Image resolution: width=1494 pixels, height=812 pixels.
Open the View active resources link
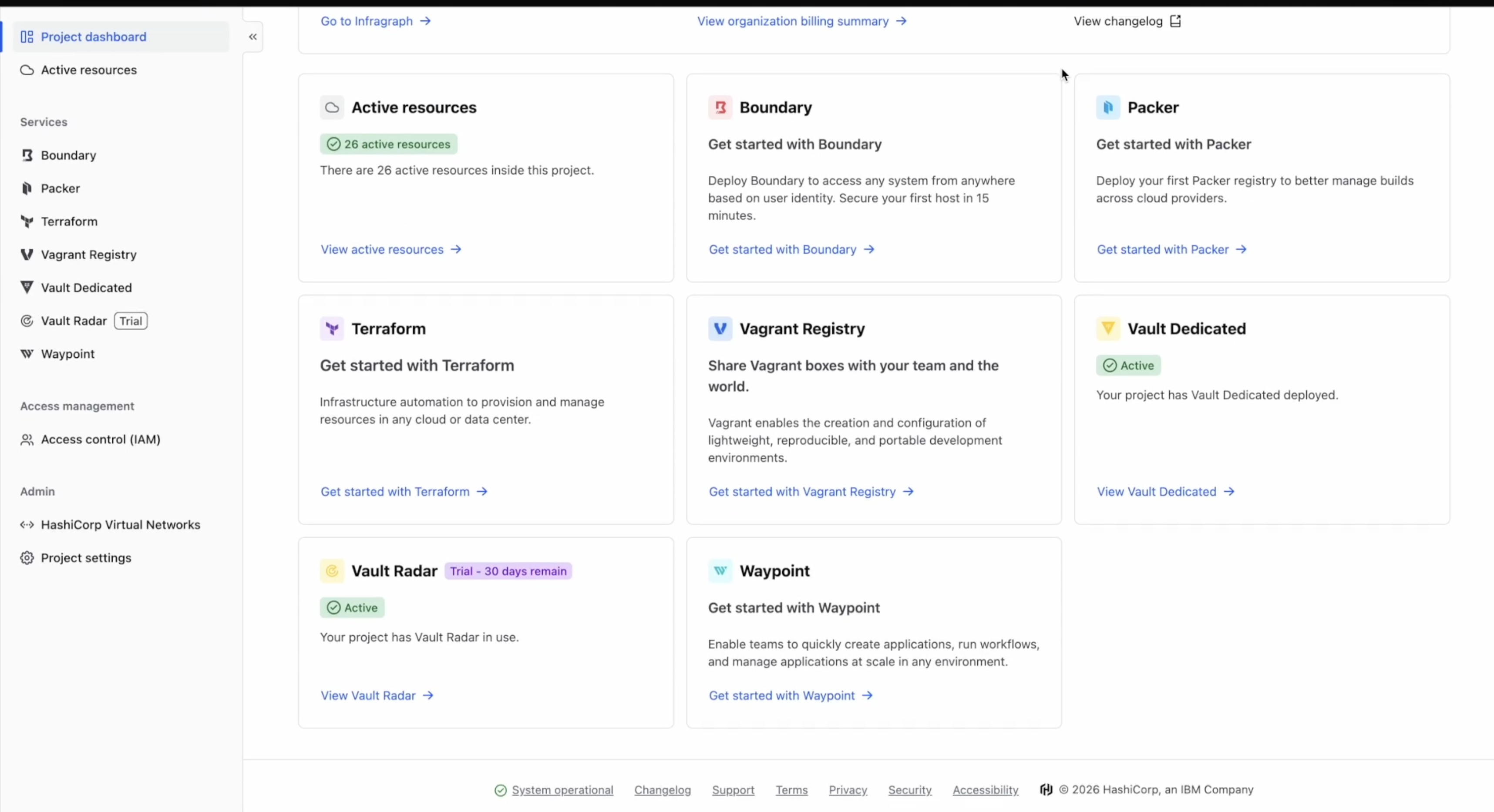point(391,249)
